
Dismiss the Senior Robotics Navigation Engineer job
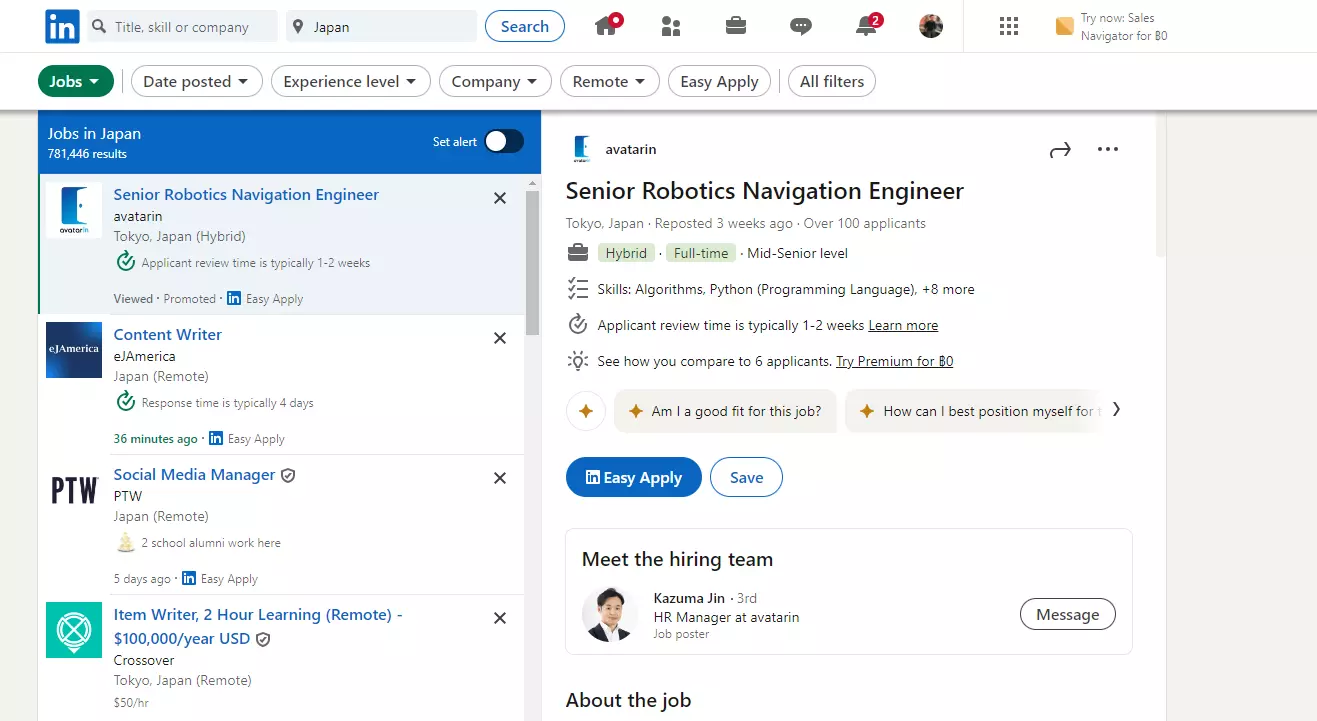point(500,198)
